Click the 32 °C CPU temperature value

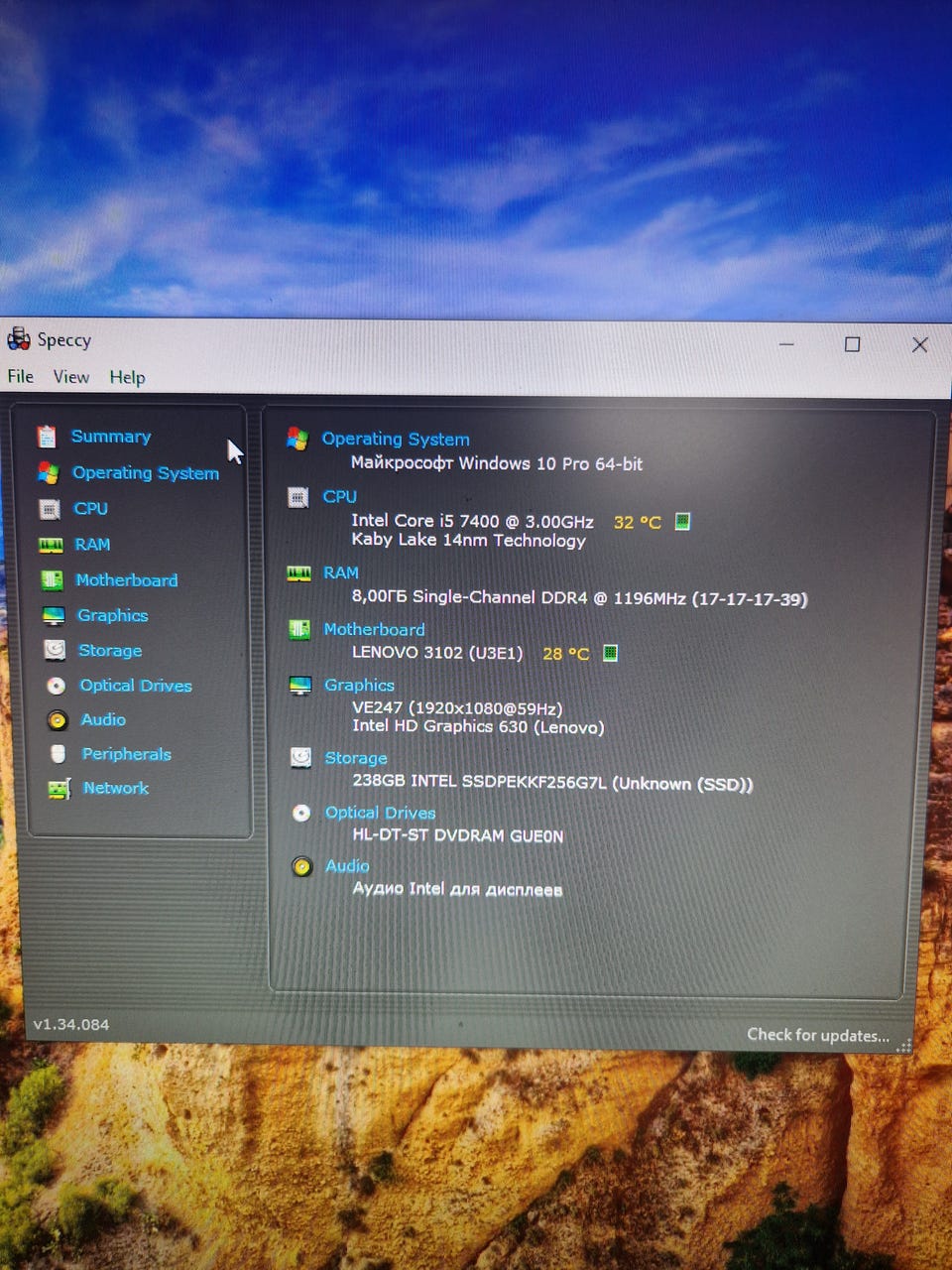click(638, 522)
